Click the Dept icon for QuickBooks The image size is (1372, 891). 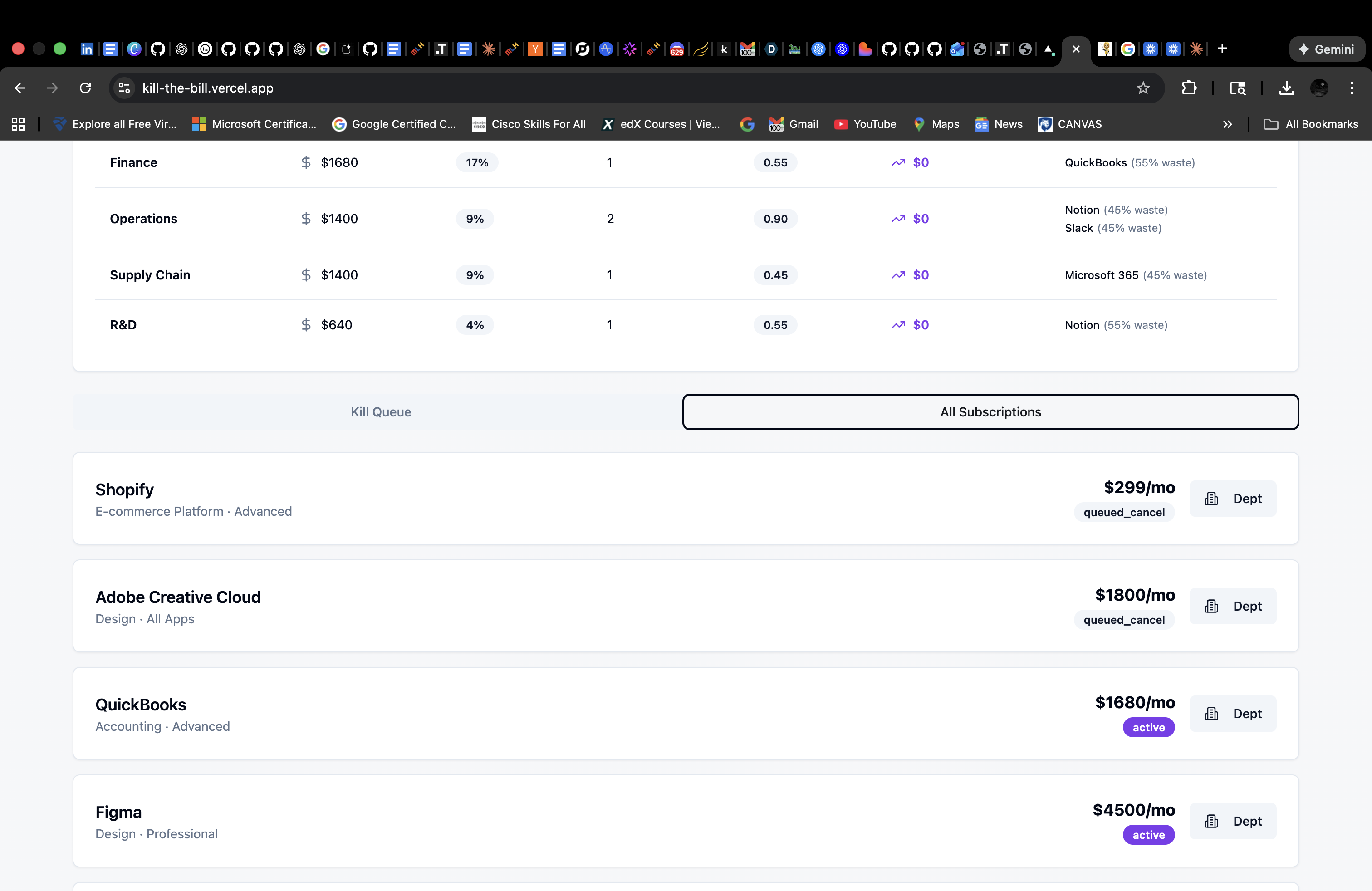[1211, 714]
